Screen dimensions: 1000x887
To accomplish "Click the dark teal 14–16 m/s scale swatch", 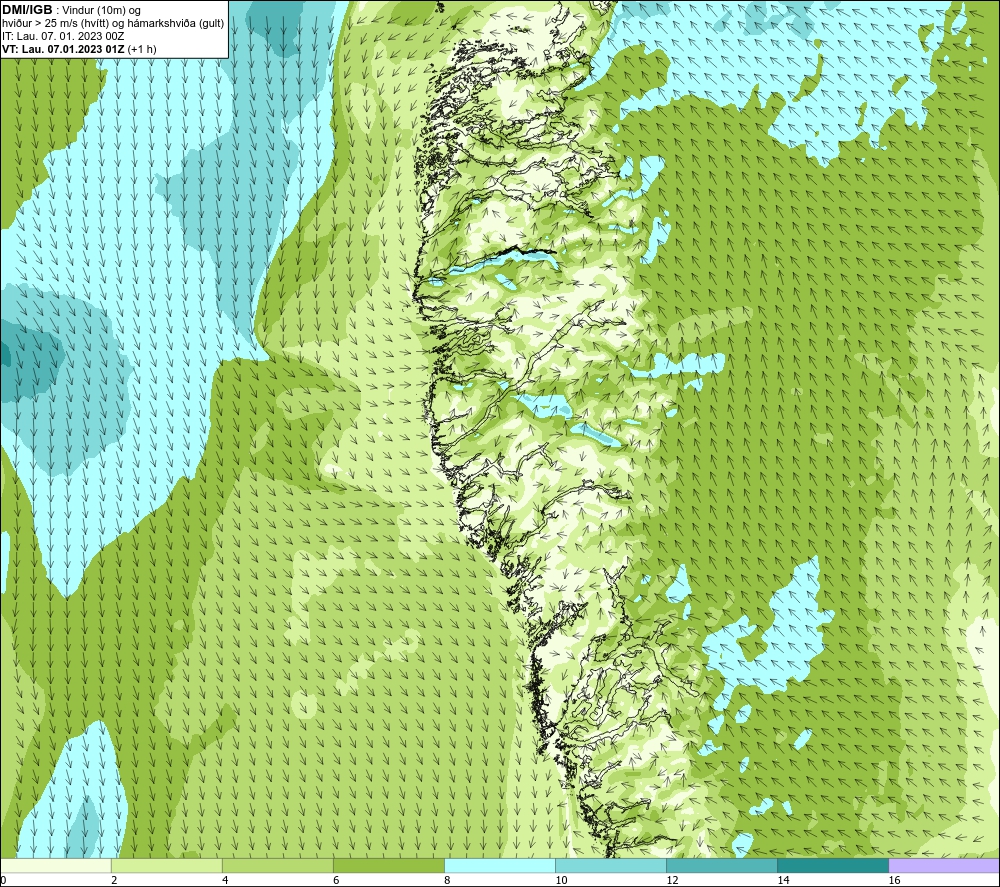I will click(832, 865).
